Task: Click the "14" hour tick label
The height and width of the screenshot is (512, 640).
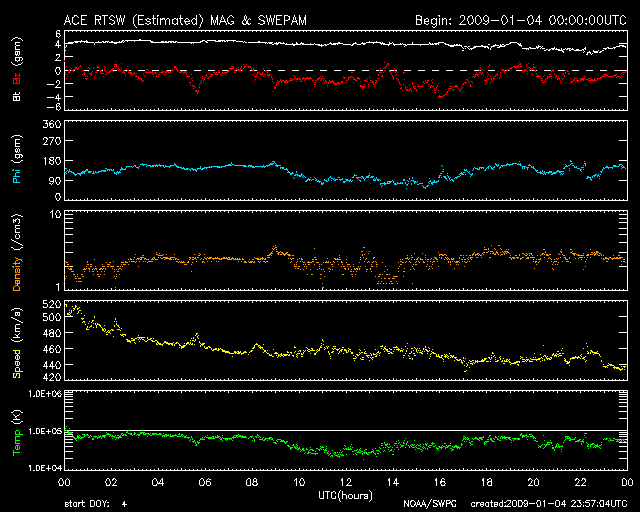Action: (x=393, y=483)
